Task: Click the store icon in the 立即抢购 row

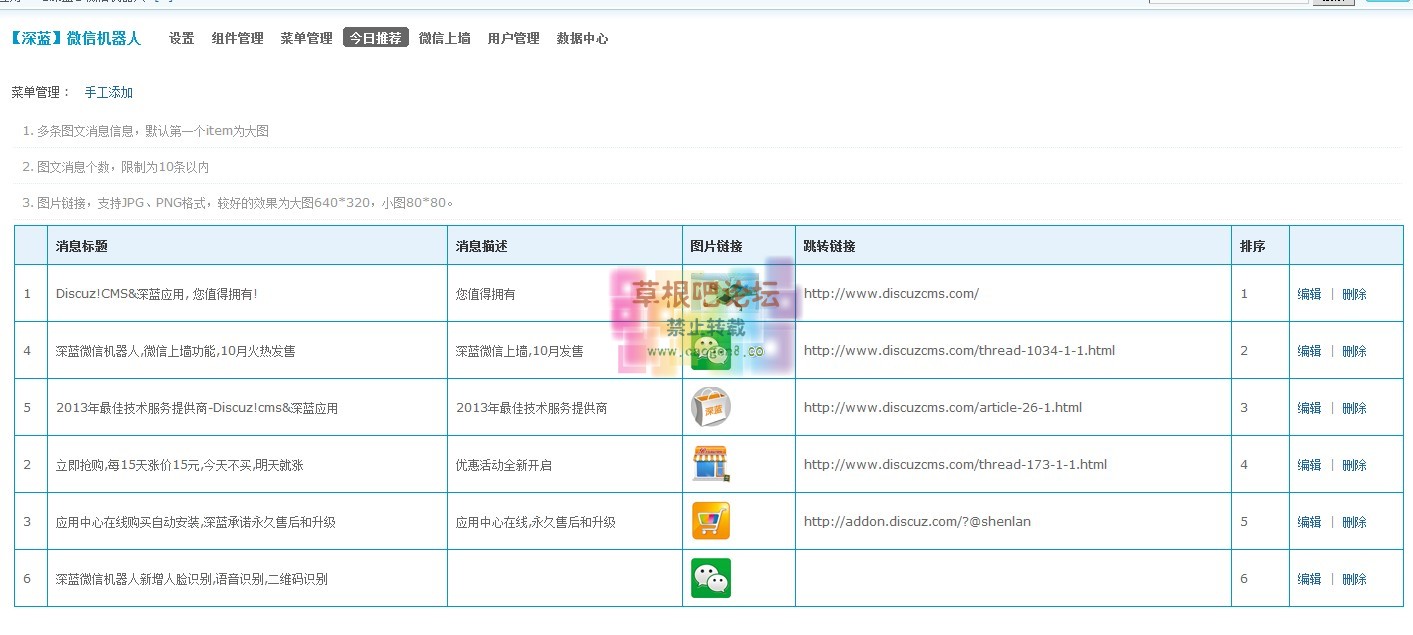Action: 711,464
